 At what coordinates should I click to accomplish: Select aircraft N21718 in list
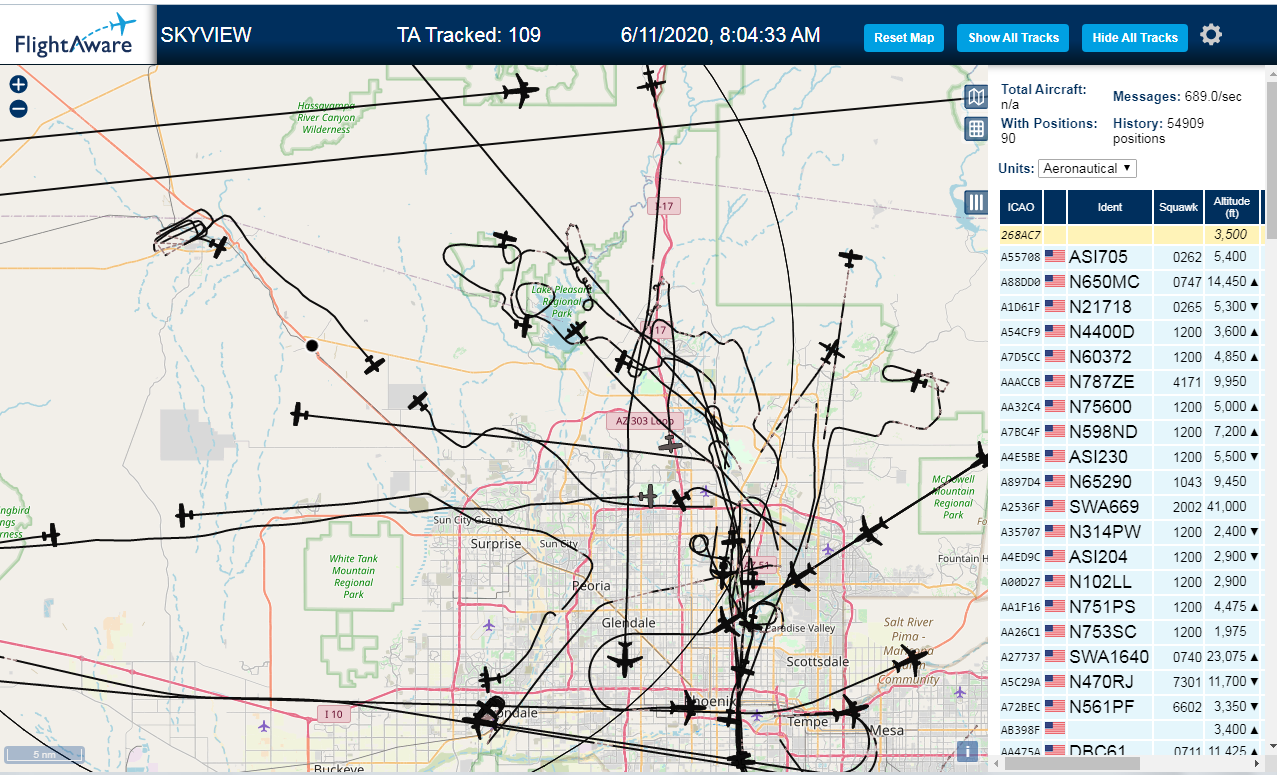point(1132,307)
